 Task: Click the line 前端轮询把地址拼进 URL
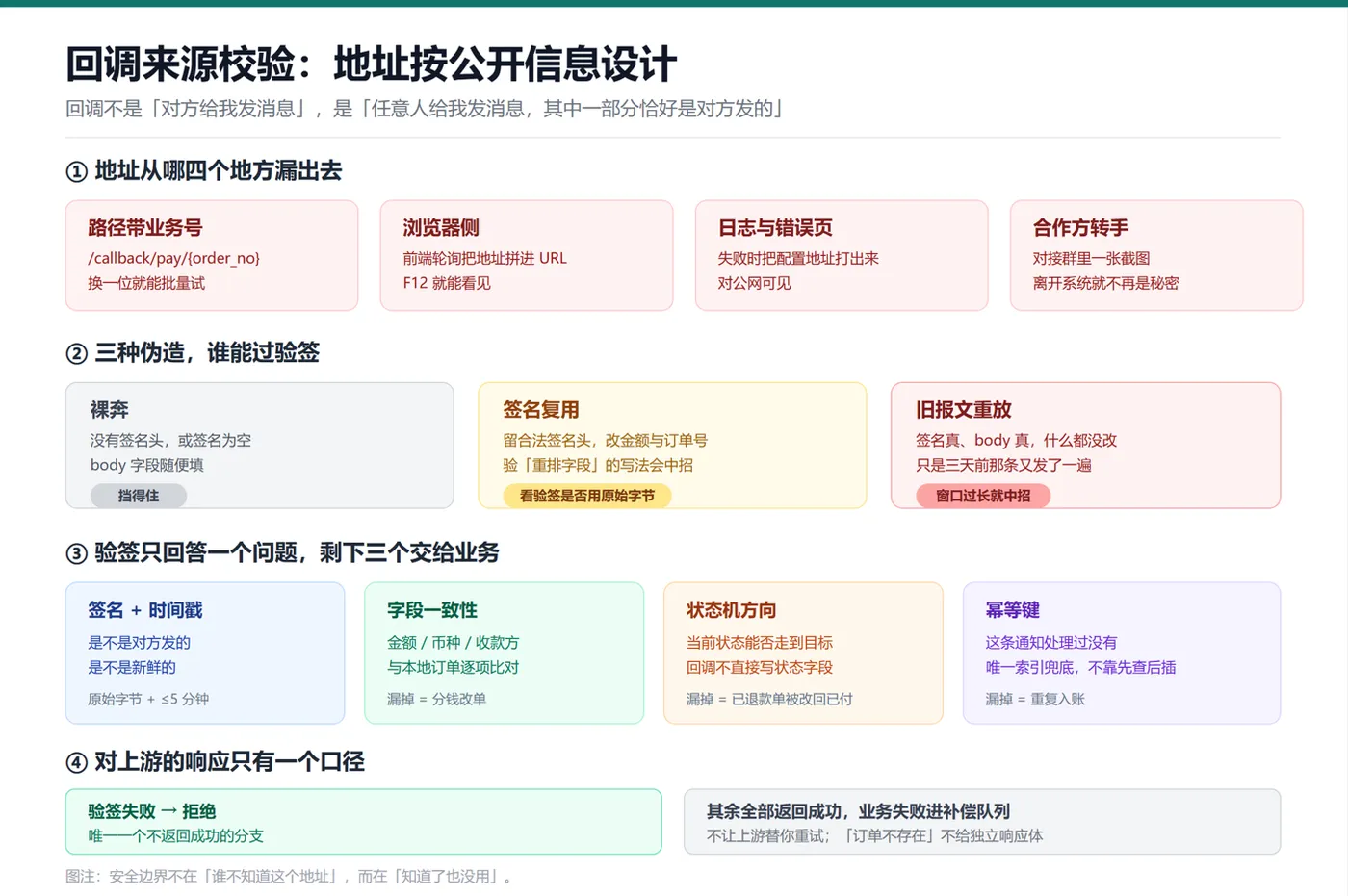(484, 258)
